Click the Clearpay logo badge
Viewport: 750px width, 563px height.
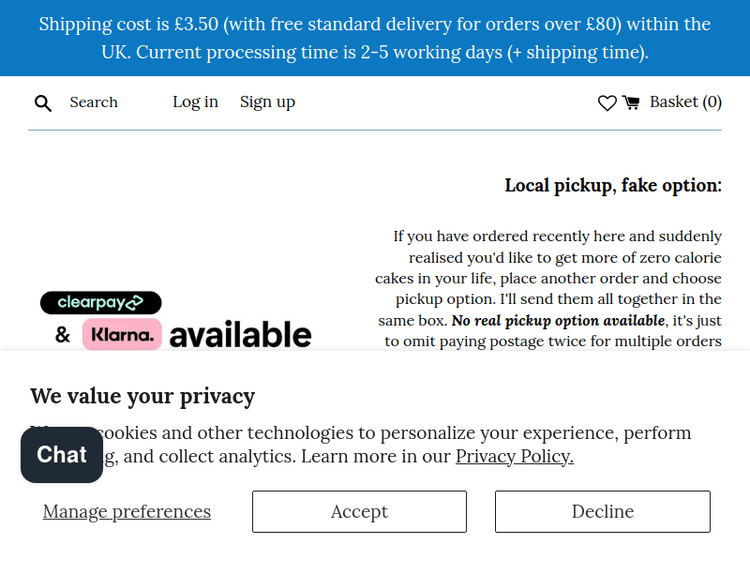(101, 302)
